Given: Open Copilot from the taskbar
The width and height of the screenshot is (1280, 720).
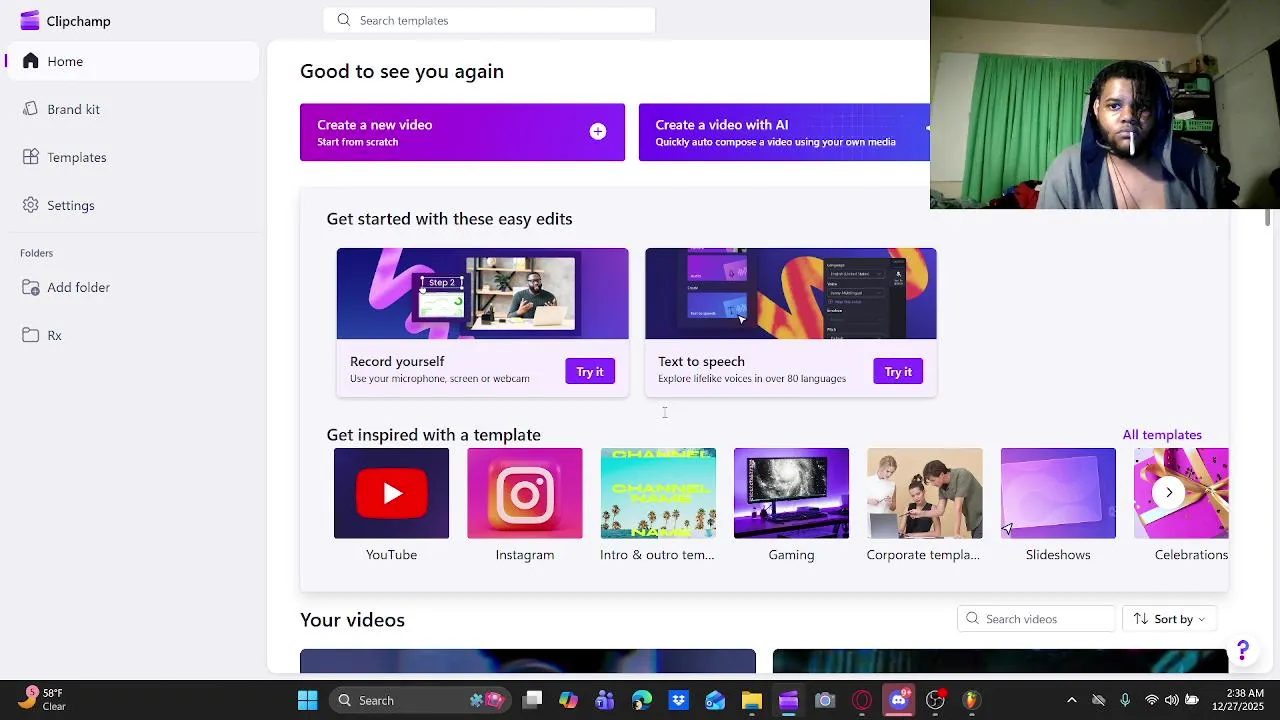Looking at the screenshot, I should click(568, 700).
